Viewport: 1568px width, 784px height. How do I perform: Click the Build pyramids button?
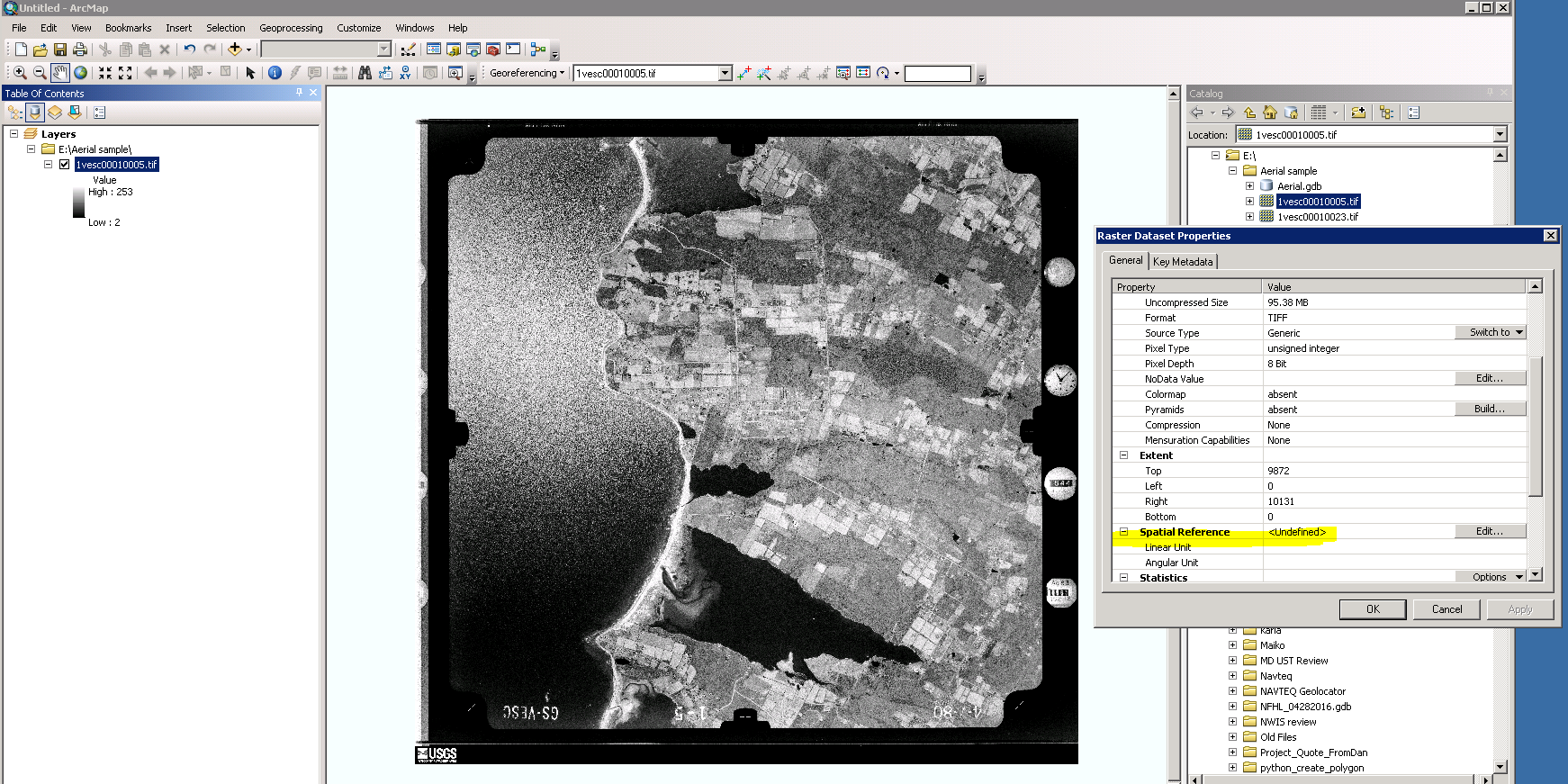point(1490,410)
